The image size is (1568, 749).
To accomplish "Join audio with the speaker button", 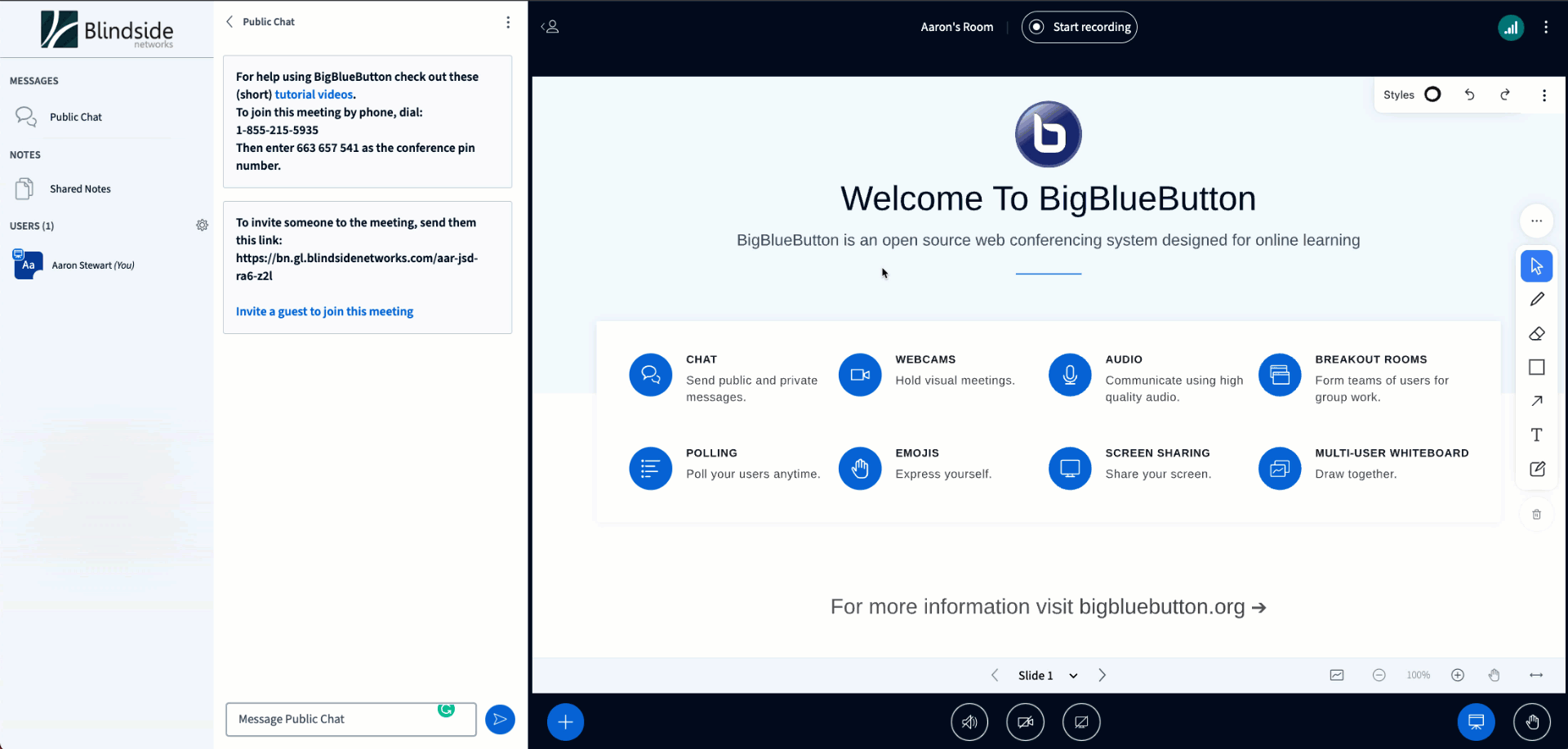I will 969,722.
